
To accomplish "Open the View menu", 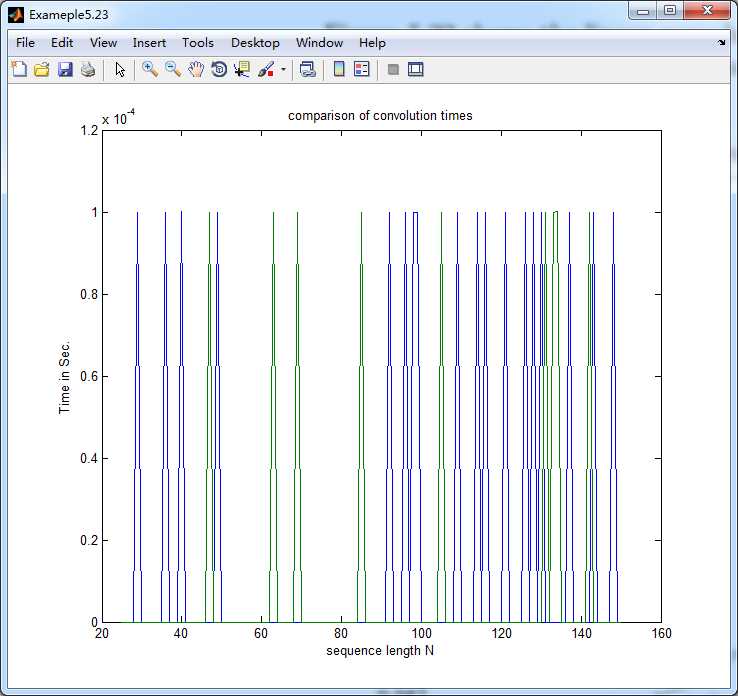I will 103,43.
